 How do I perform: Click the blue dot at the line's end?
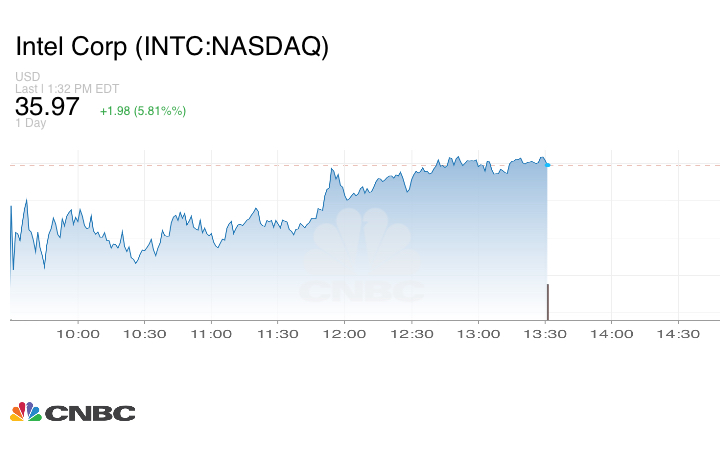tap(547, 165)
